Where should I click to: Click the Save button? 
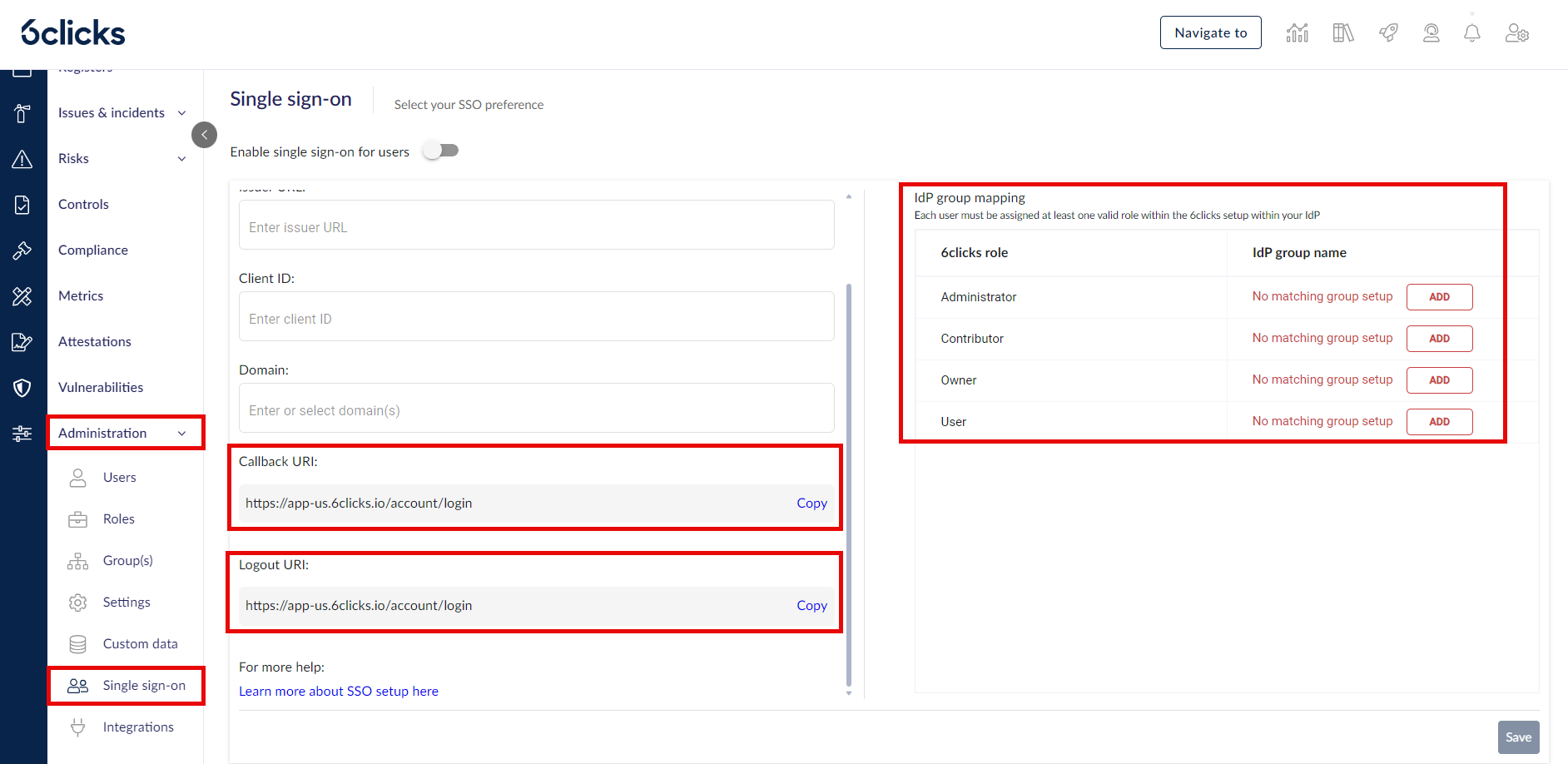(x=1518, y=737)
